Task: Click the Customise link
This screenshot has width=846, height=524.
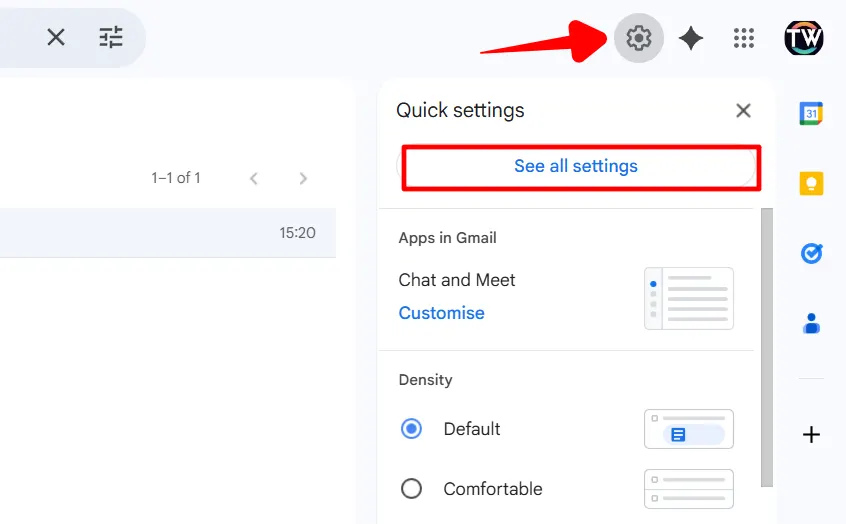Action: coord(441,313)
